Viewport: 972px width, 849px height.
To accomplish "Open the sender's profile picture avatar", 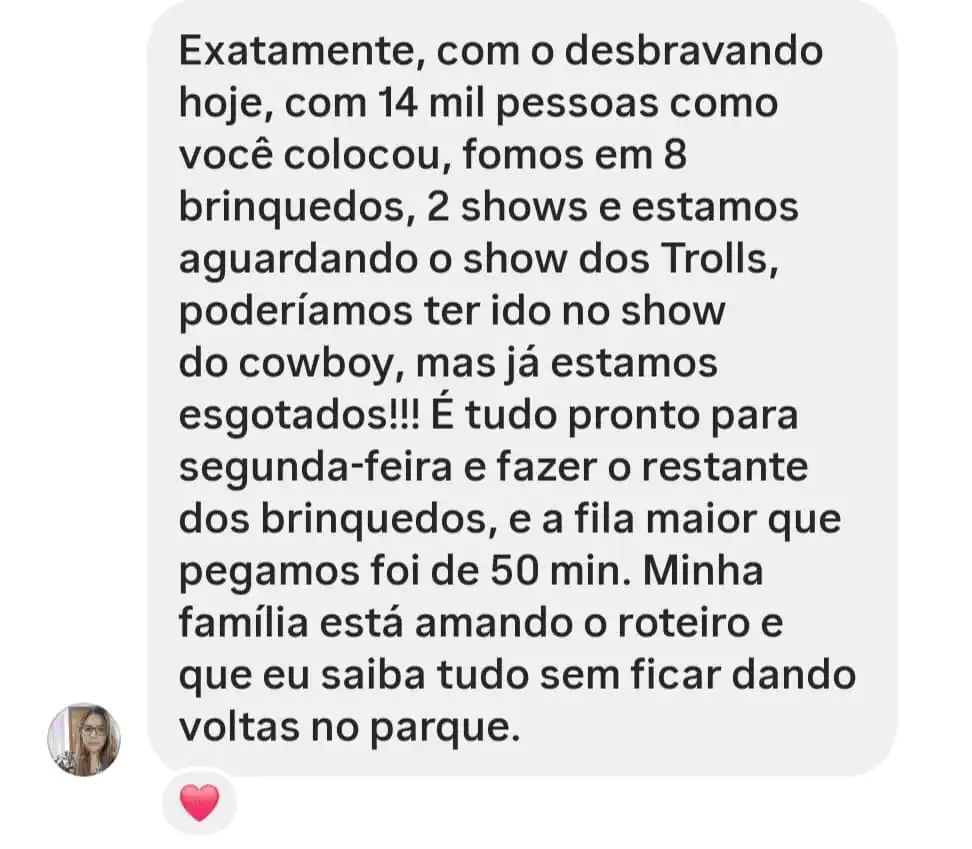I will pos(84,739).
